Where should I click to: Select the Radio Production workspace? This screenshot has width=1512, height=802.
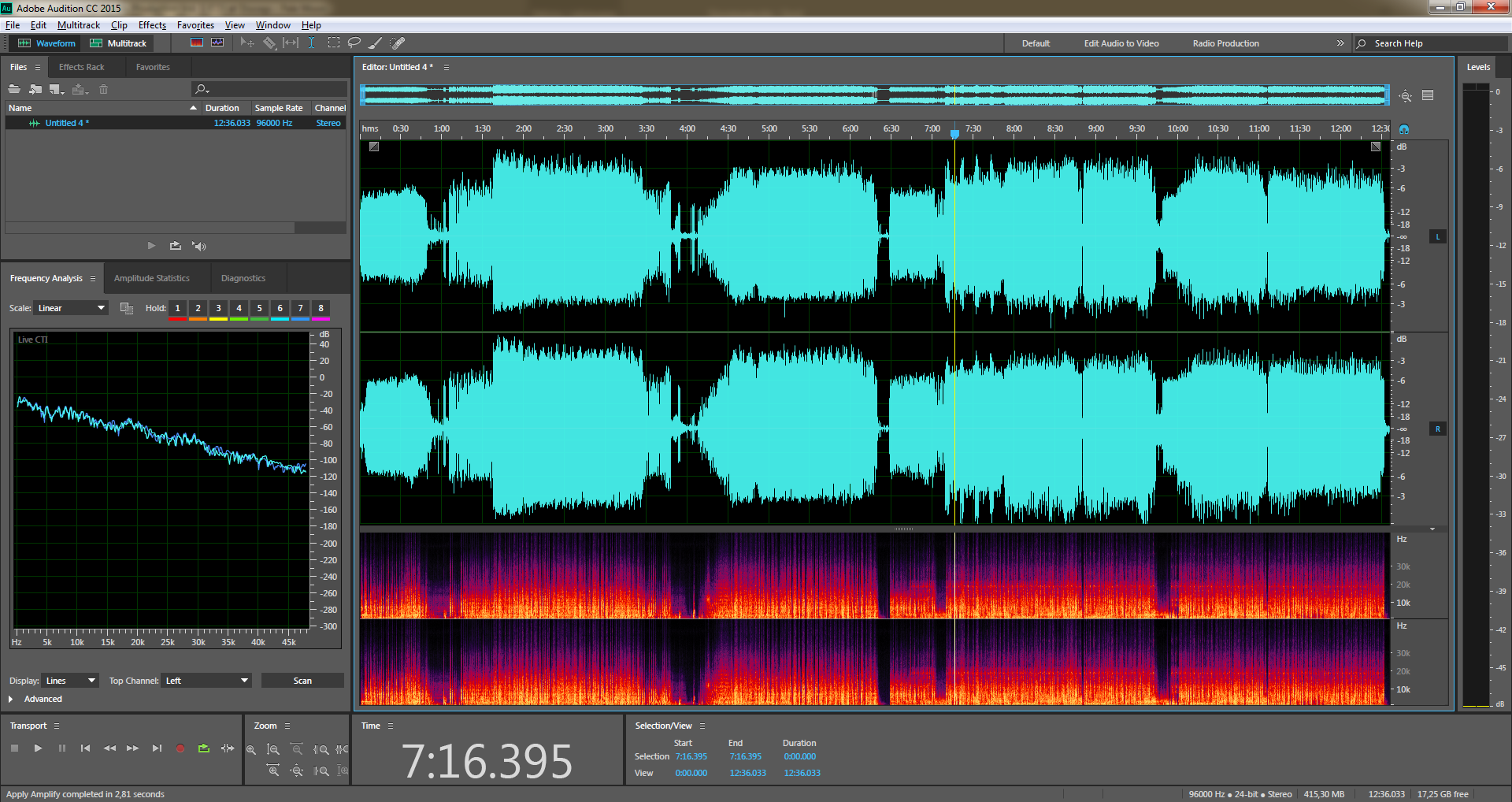coord(1225,43)
